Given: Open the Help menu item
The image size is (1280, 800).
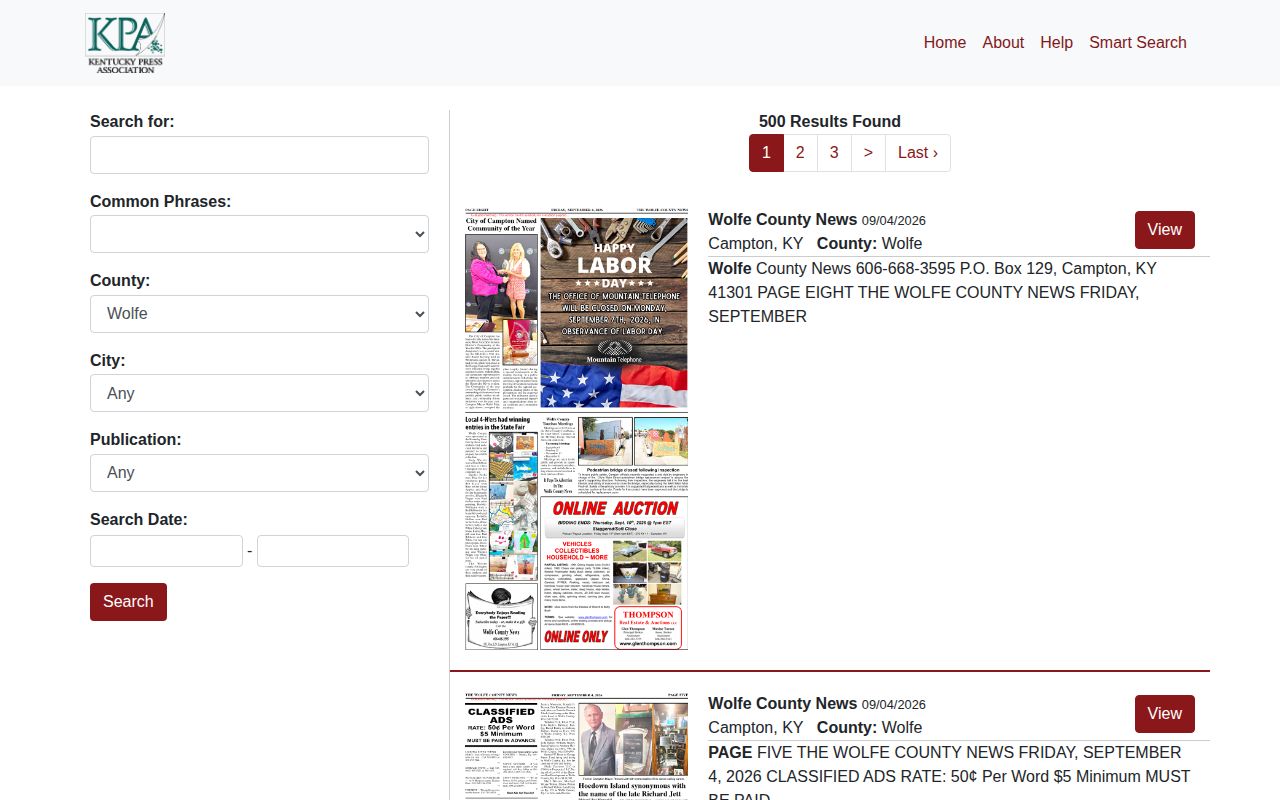Looking at the screenshot, I should 1056,42.
